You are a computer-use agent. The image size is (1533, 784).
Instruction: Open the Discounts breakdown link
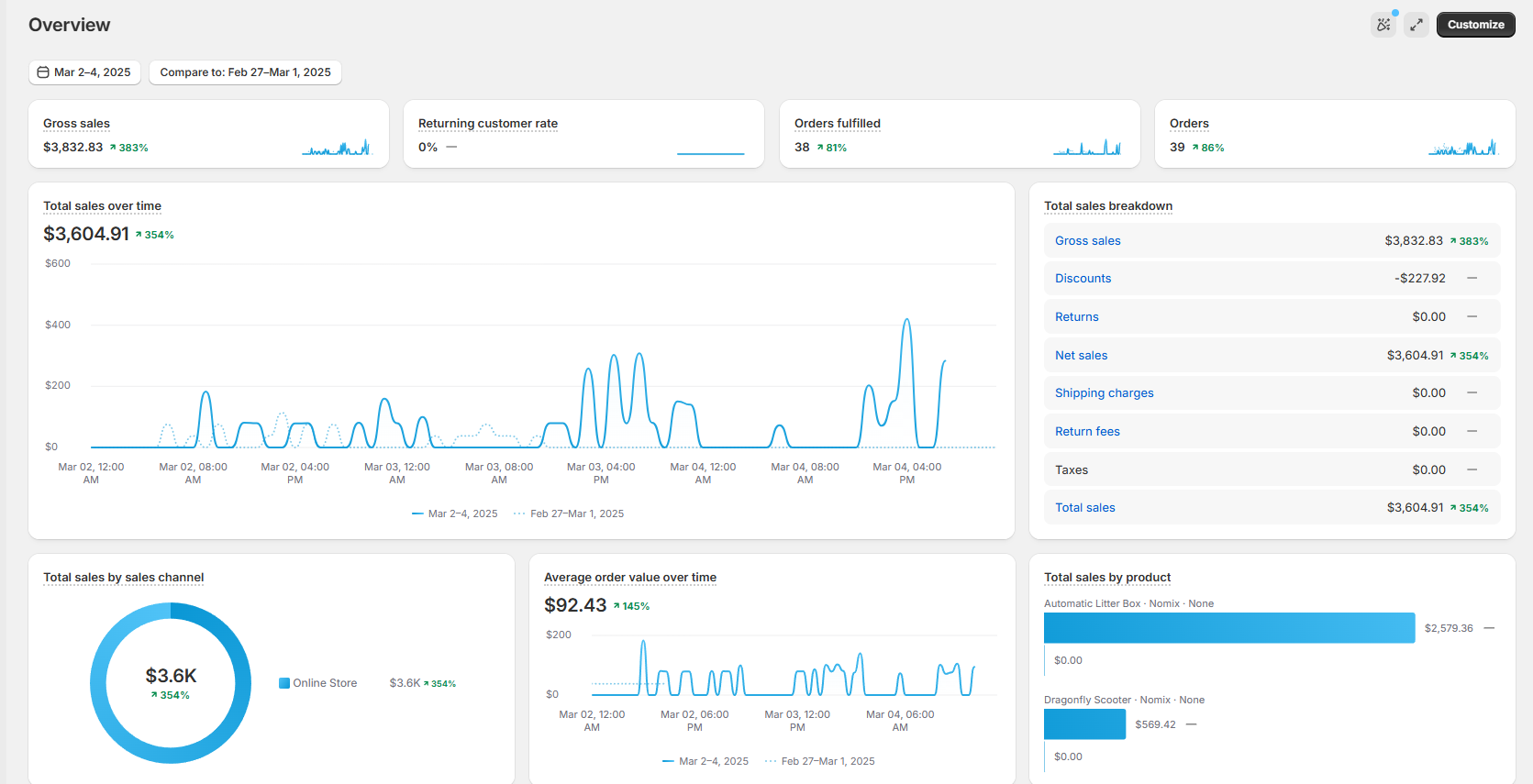pyautogui.click(x=1083, y=279)
